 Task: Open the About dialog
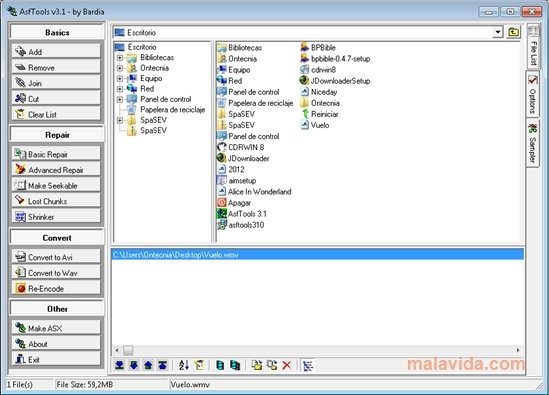tap(56, 344)
